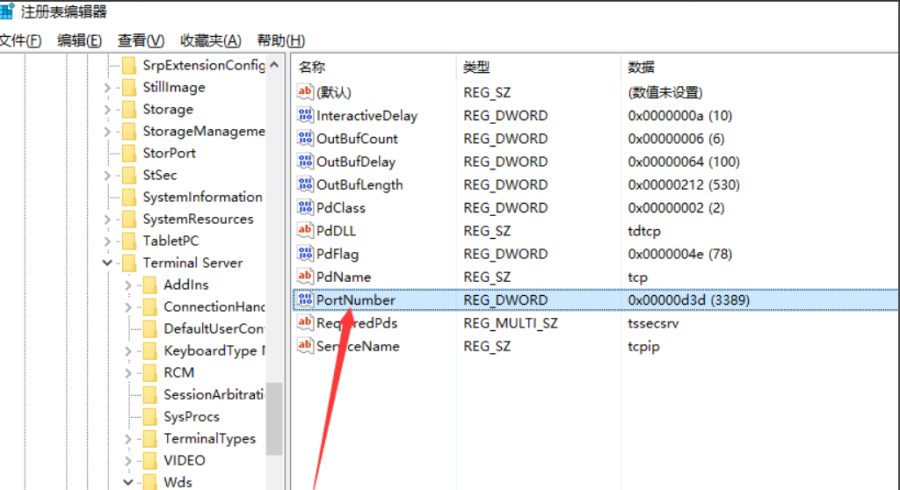The image size is (900, 490).
Task: Collapse the Terminal Server tree node
Action: tap(107, 263)
